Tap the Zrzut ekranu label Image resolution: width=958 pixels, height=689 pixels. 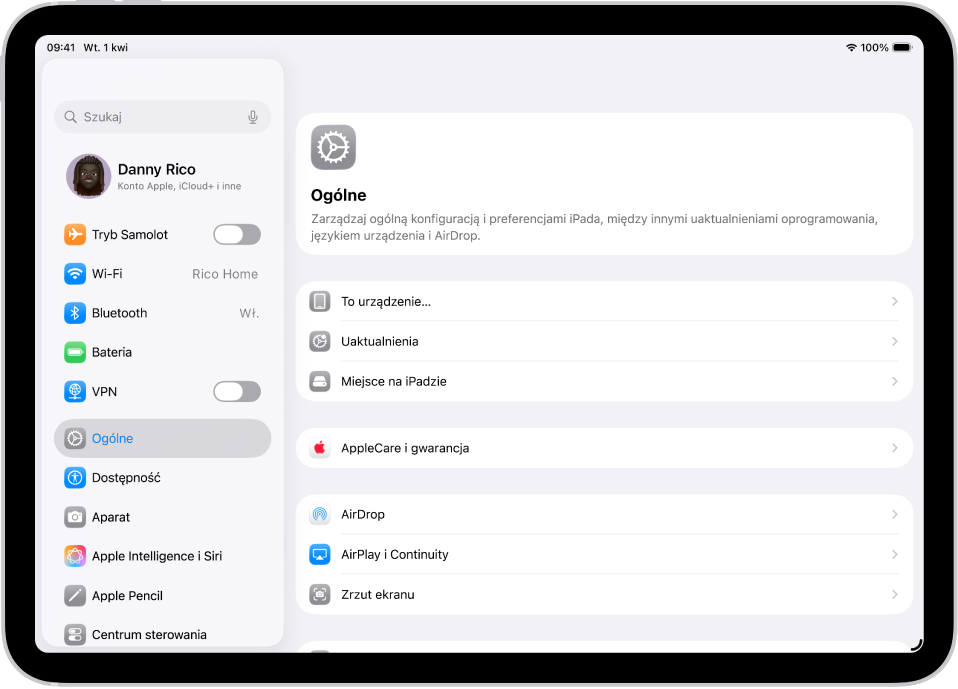(378, 595)
